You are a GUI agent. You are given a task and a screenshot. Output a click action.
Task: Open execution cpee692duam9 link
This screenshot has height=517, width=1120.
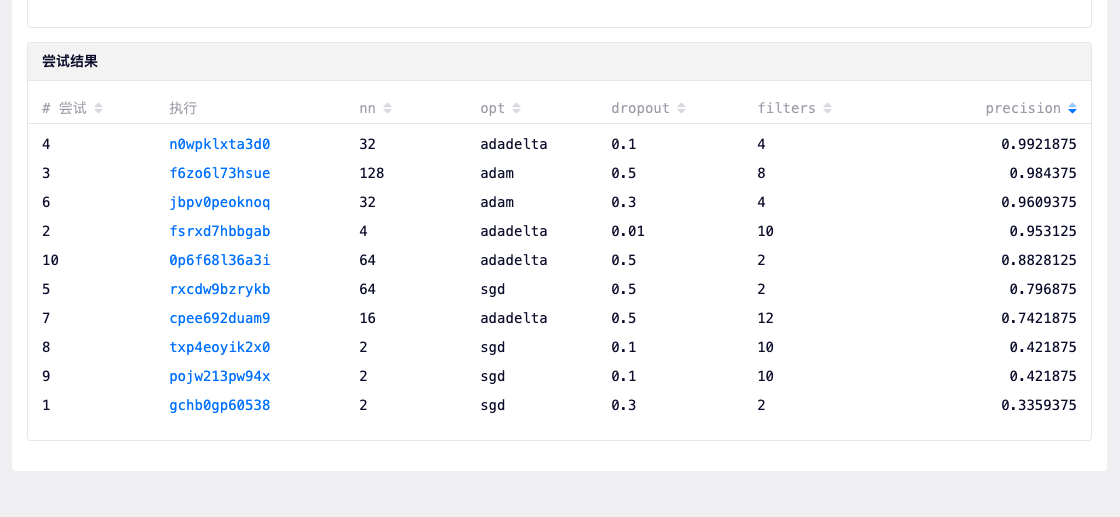(219, 318)
